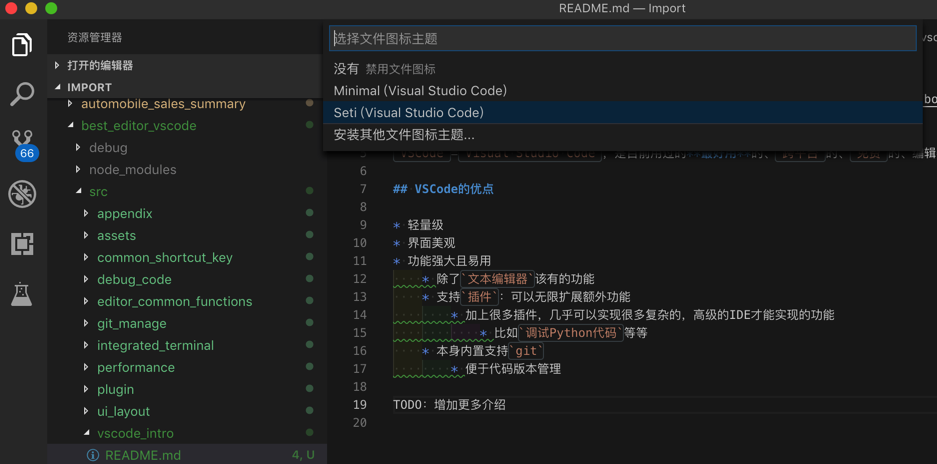Viewport: 937px width, 464px height.
Task: Click line number 7 in the gutter
Action: [x=363, y=189]
